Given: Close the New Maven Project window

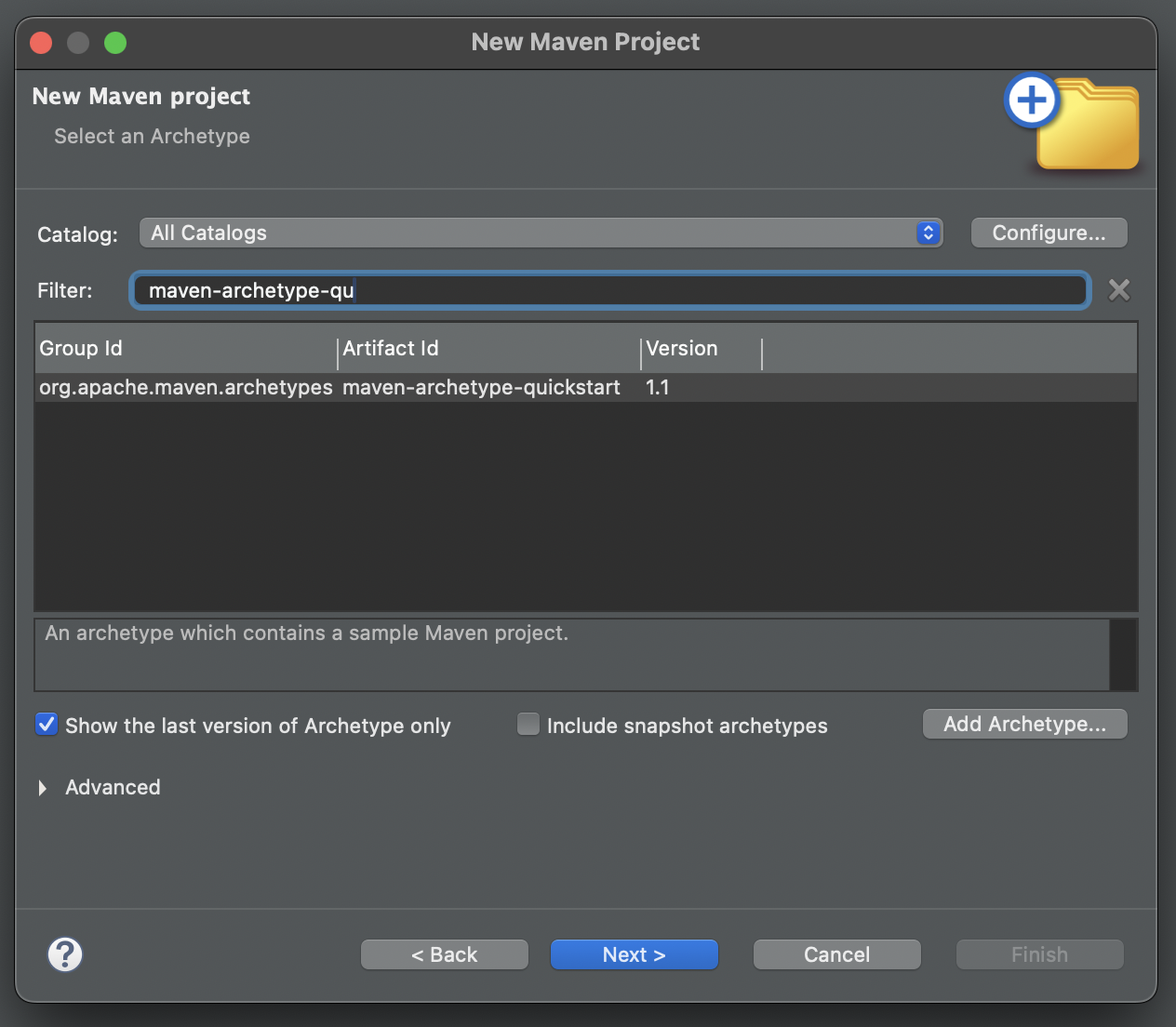Looking at the screenshot, I should click(x=41, y=43).
